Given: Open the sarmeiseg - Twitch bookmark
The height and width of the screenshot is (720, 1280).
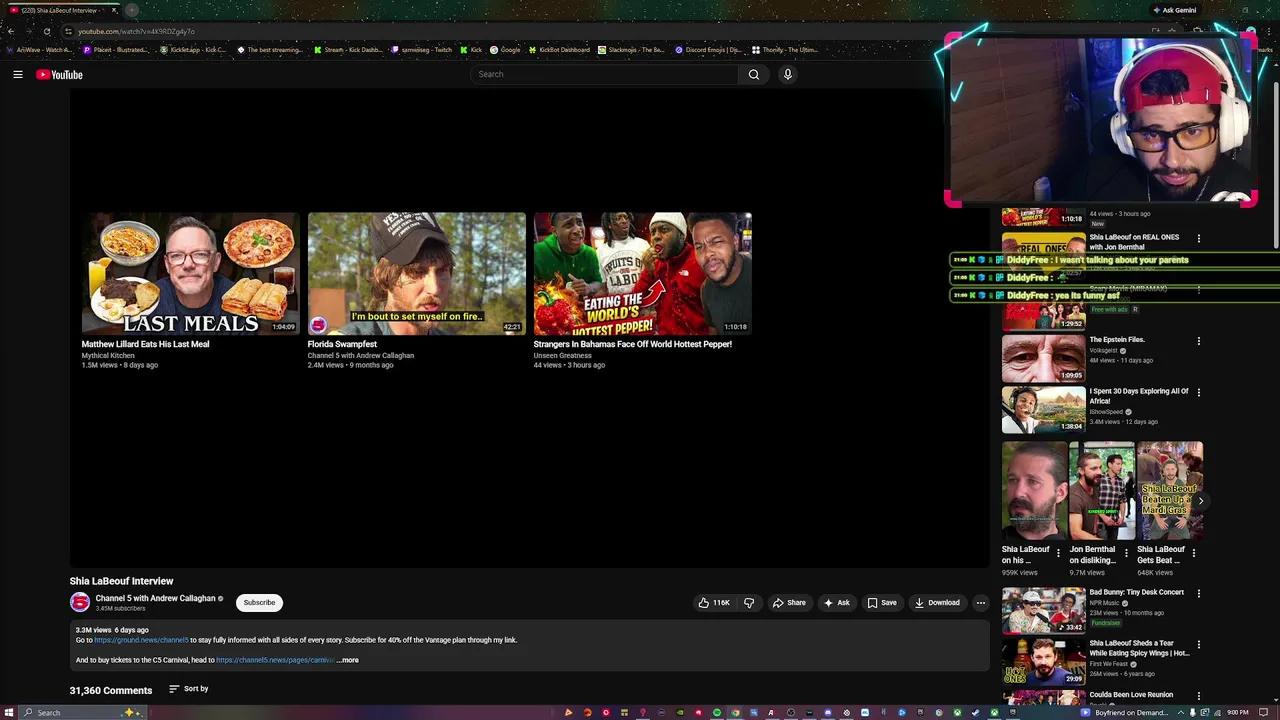Looking at the screenshot, I should pos(422,50).
